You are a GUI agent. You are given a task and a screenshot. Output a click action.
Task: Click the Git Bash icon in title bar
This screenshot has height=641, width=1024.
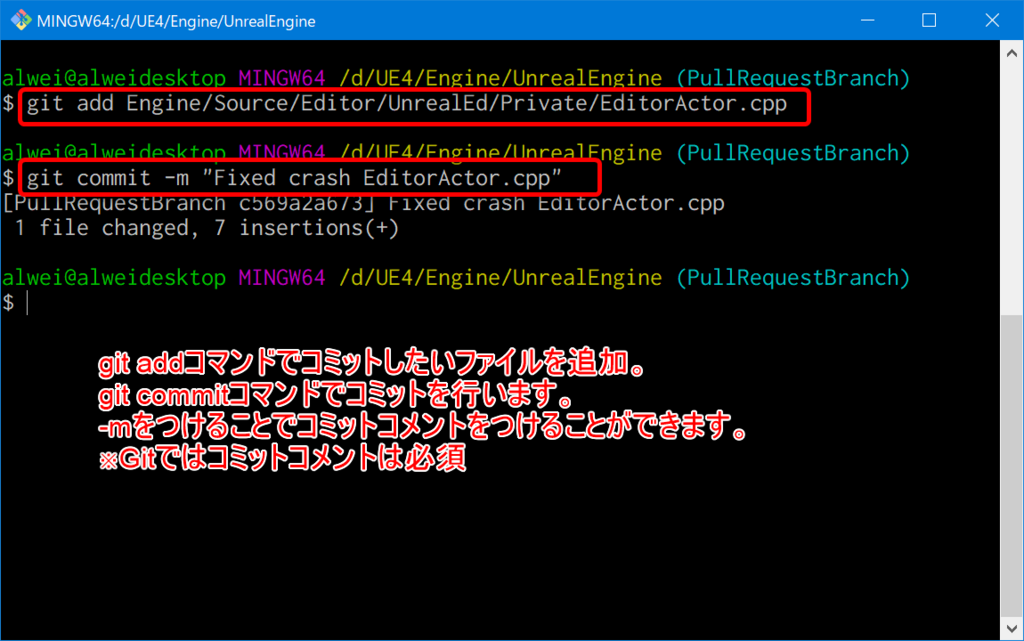(x=21, y=20)
